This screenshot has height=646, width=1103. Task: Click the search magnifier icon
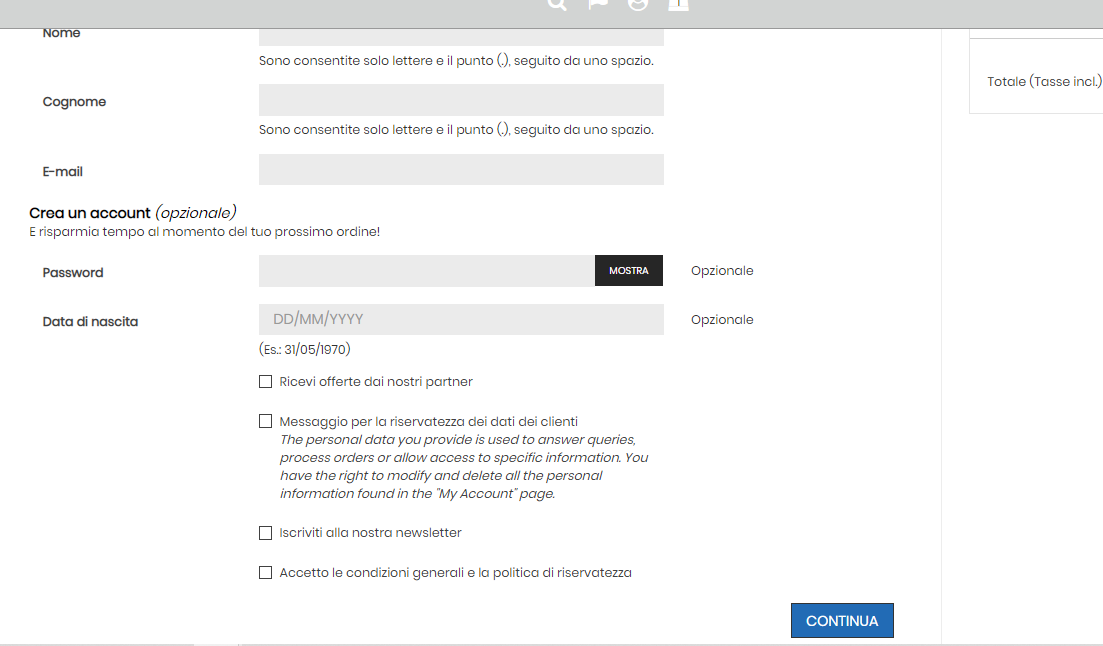click(557, 4)
